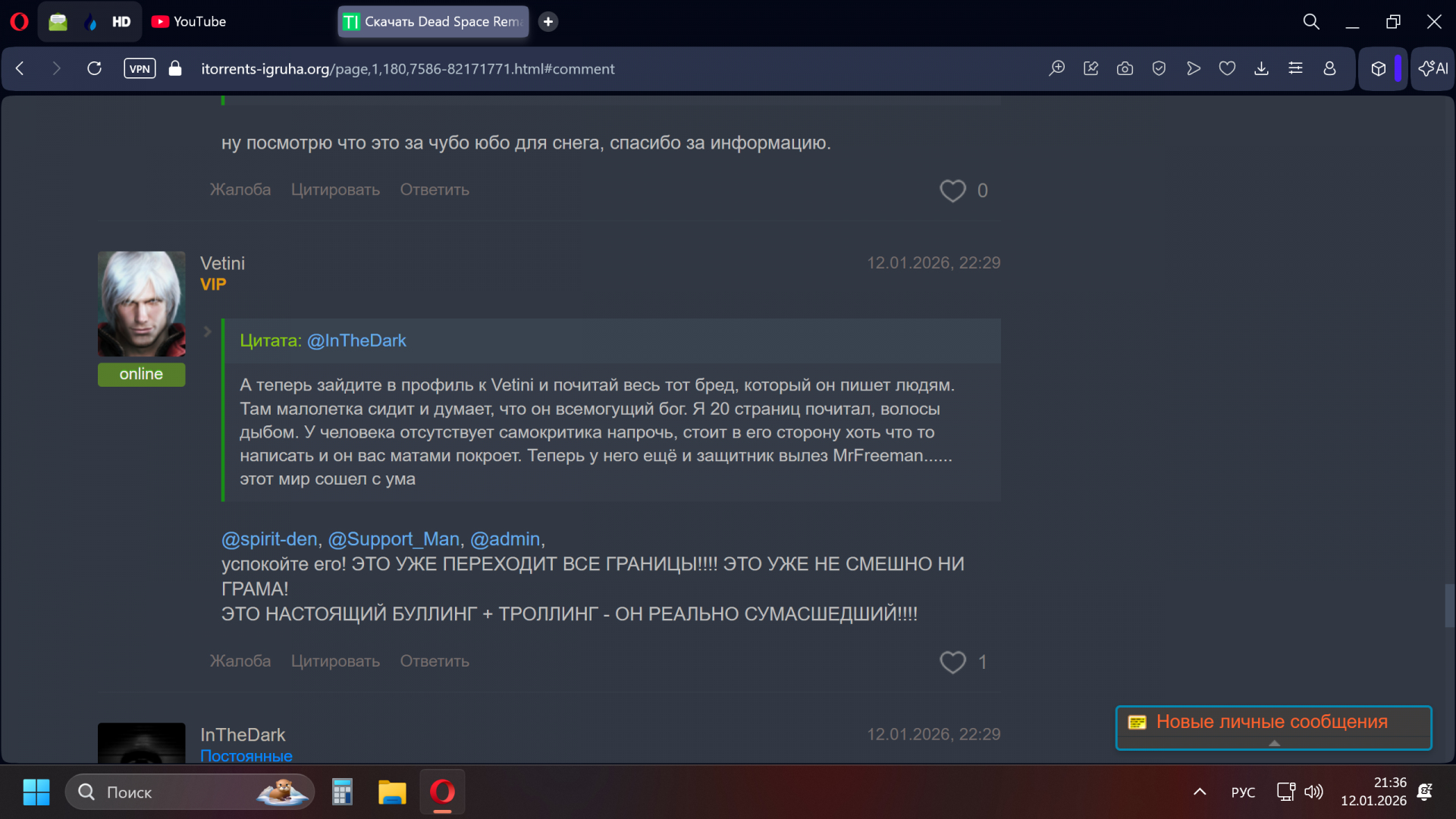This screenshot has height=819, width=1456.
Task: Expand the new personal messages popup arrow
Action: pos(1274,743)
